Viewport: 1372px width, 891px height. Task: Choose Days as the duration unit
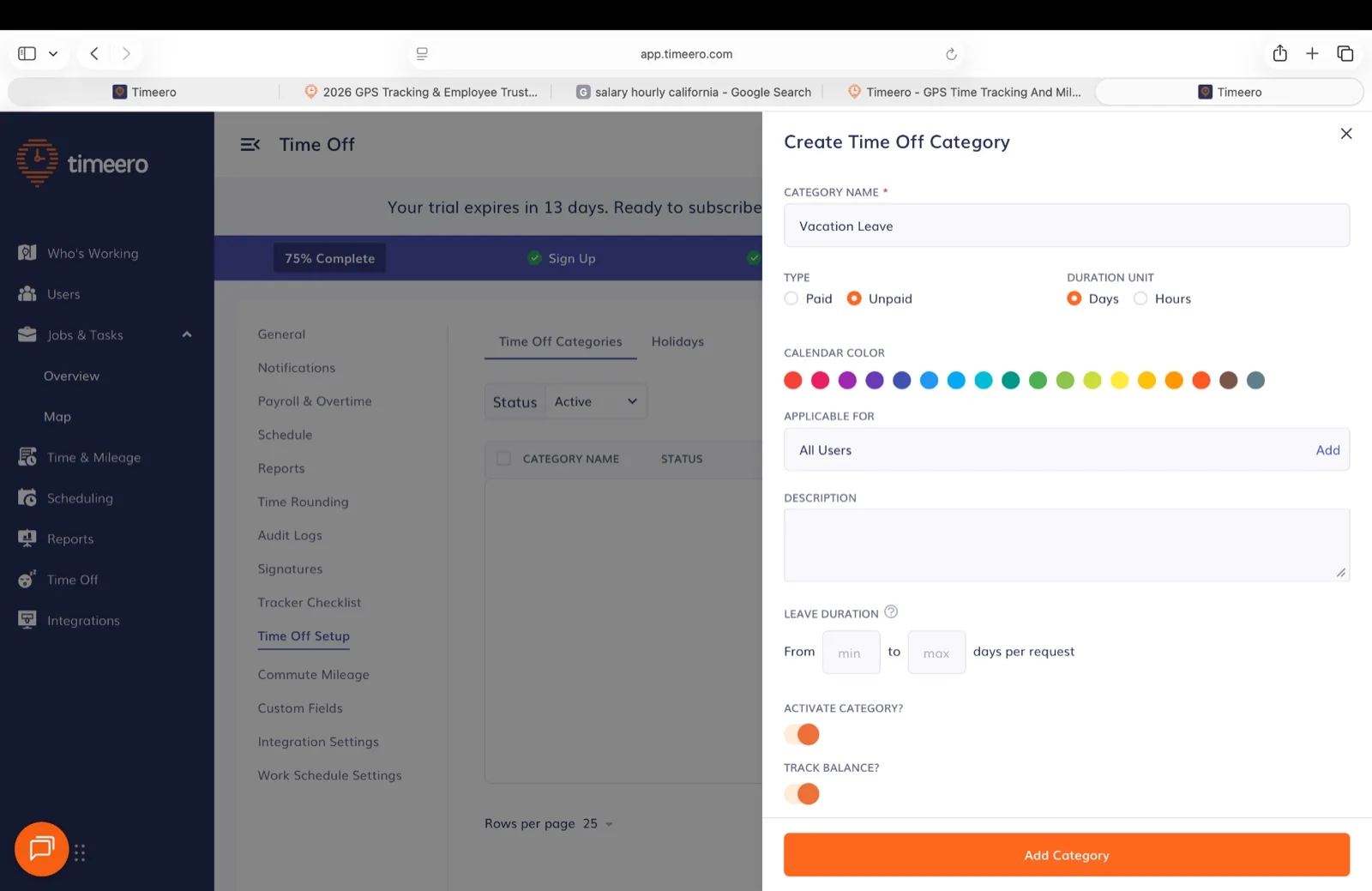1074,298
